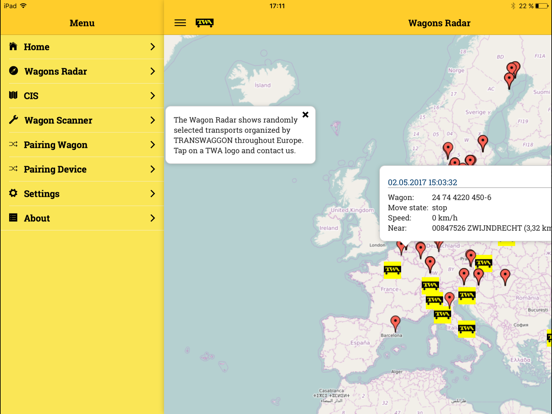The image size is (552, 414).
Task: Open Pairing Wagon menu entry
Action: click(82, 145)
